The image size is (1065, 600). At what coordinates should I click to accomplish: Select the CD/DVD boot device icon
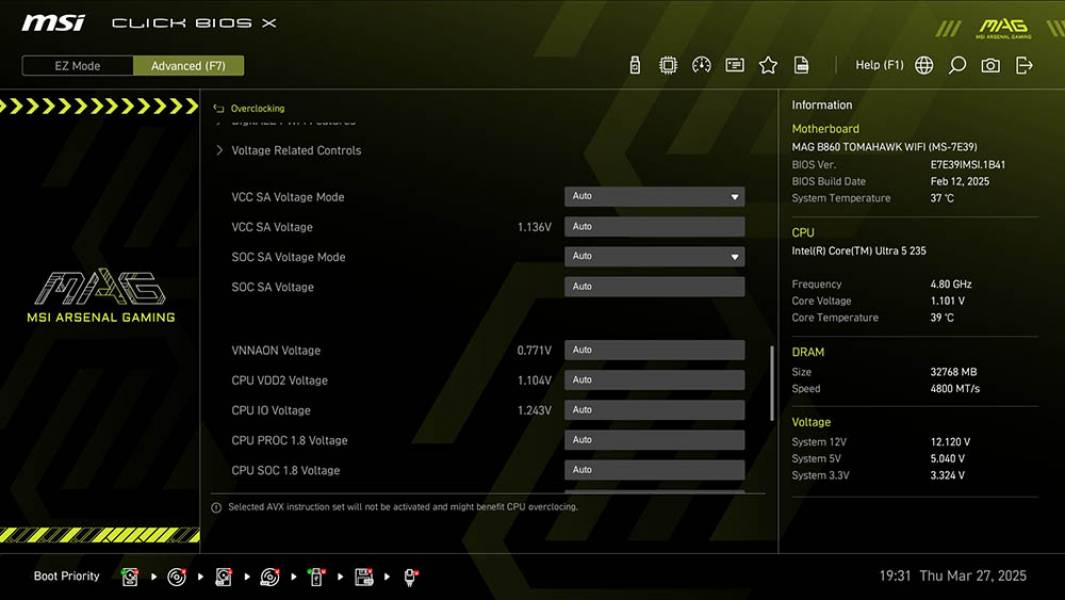pyautogui.click(x=177, y=577)
